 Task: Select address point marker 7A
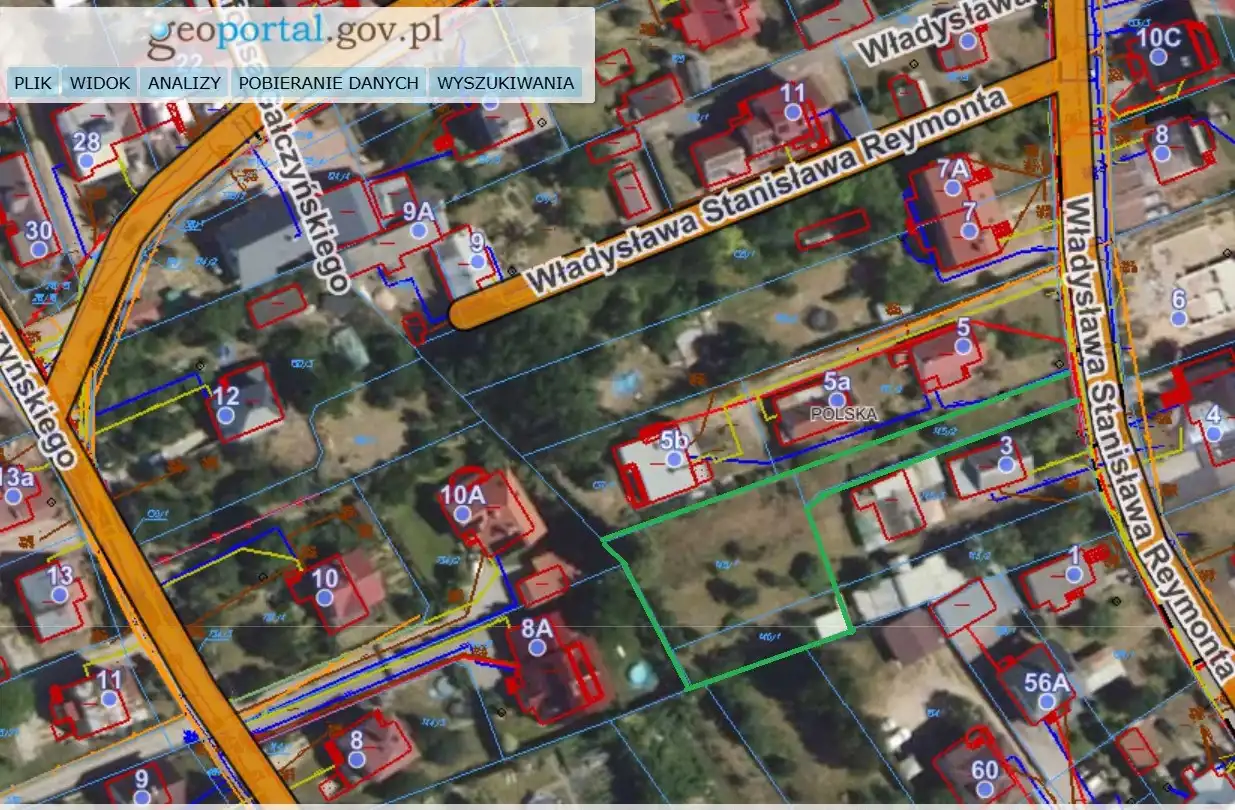(x=953, y=187)
